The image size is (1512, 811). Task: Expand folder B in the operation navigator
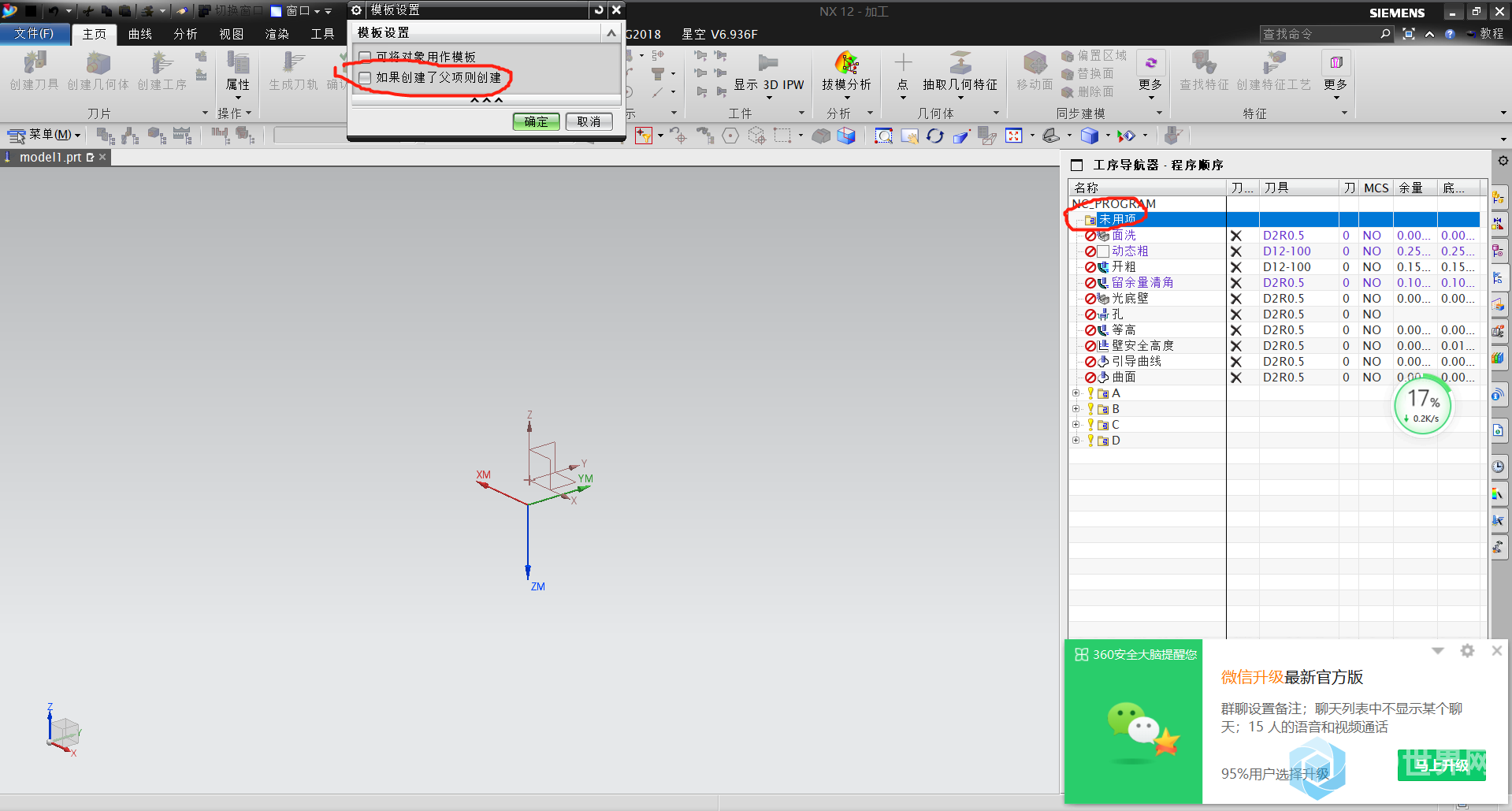(x=1075, y=408)
